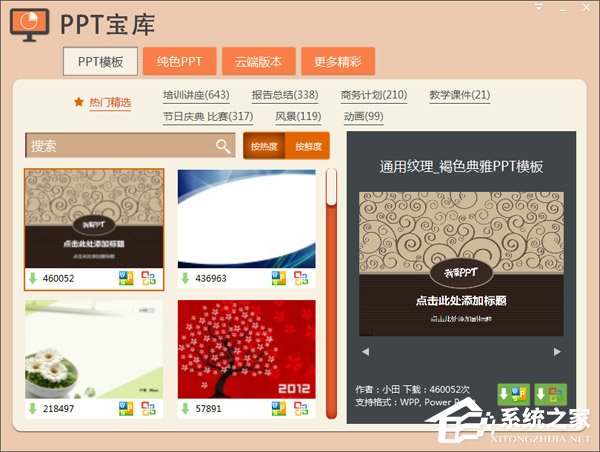Show previous preview slide arrow

pyautogui.click(x=365, y=352)
